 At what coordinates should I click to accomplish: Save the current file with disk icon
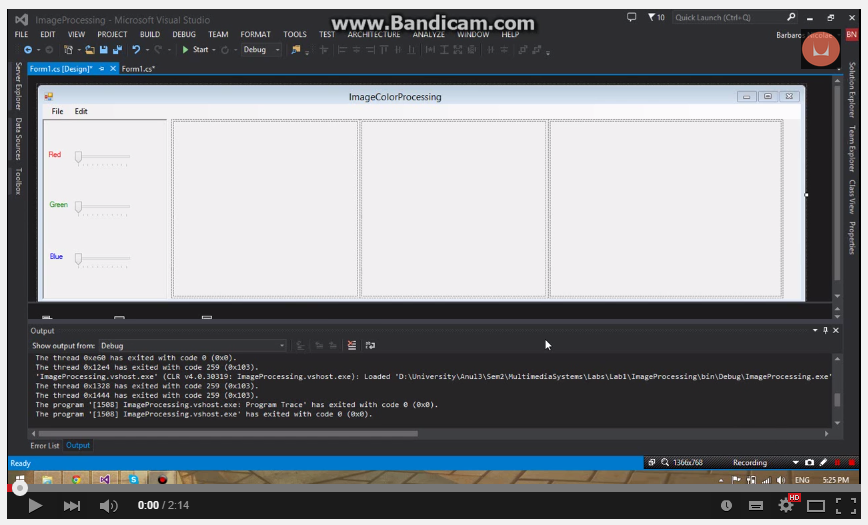(x=104, y=50)
